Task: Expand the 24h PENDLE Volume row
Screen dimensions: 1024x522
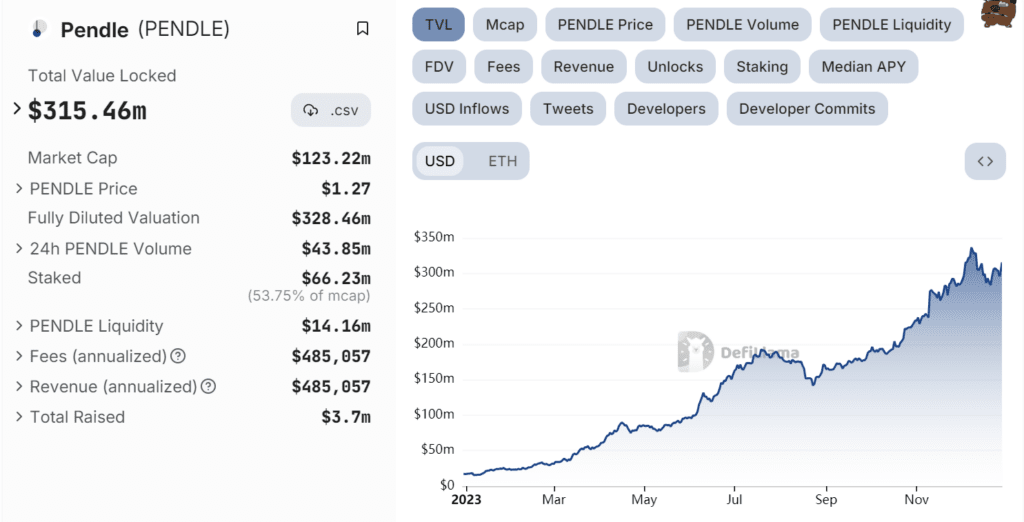Action: pyautogui.click(x=20, y=248)
